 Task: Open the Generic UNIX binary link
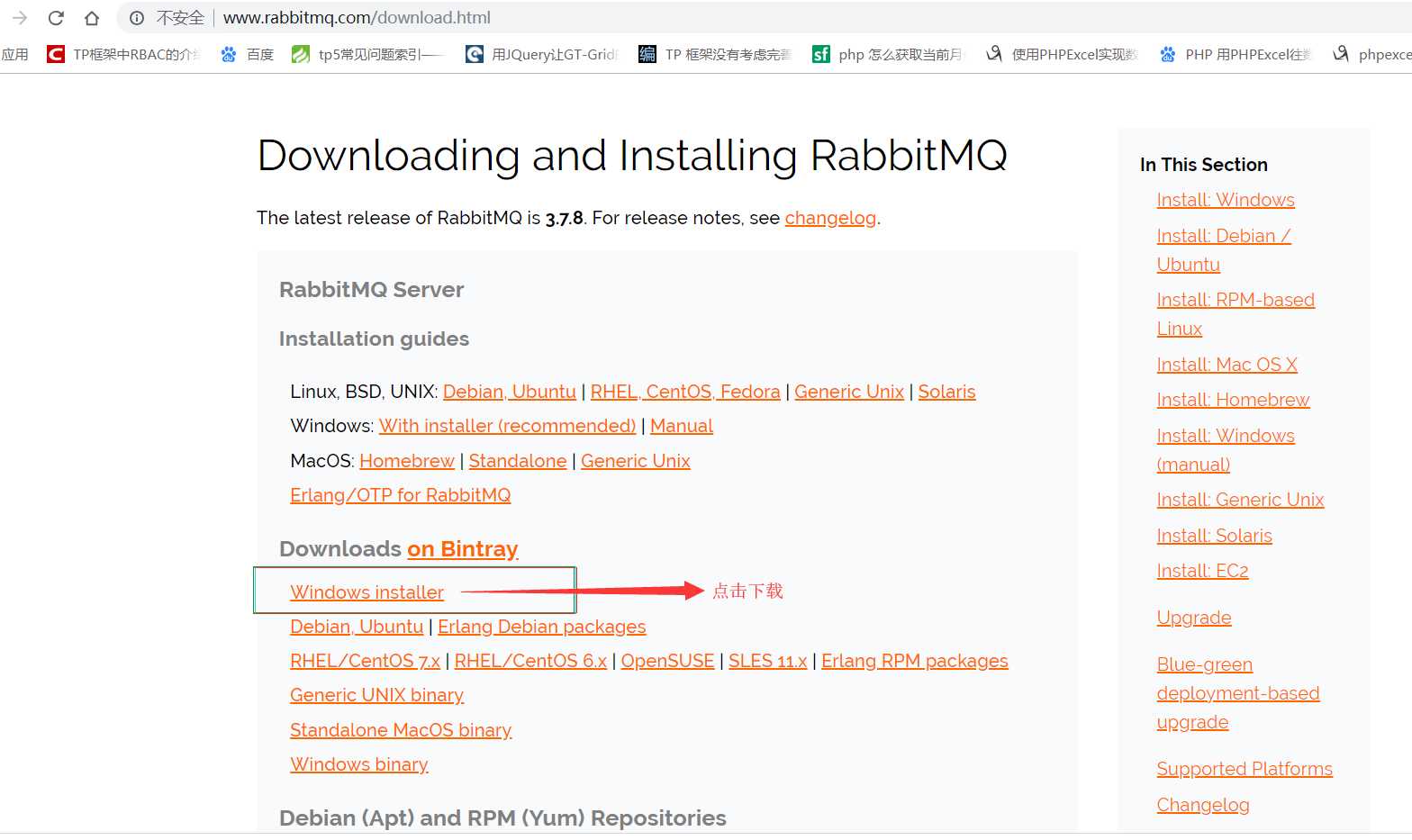point(376,695)
